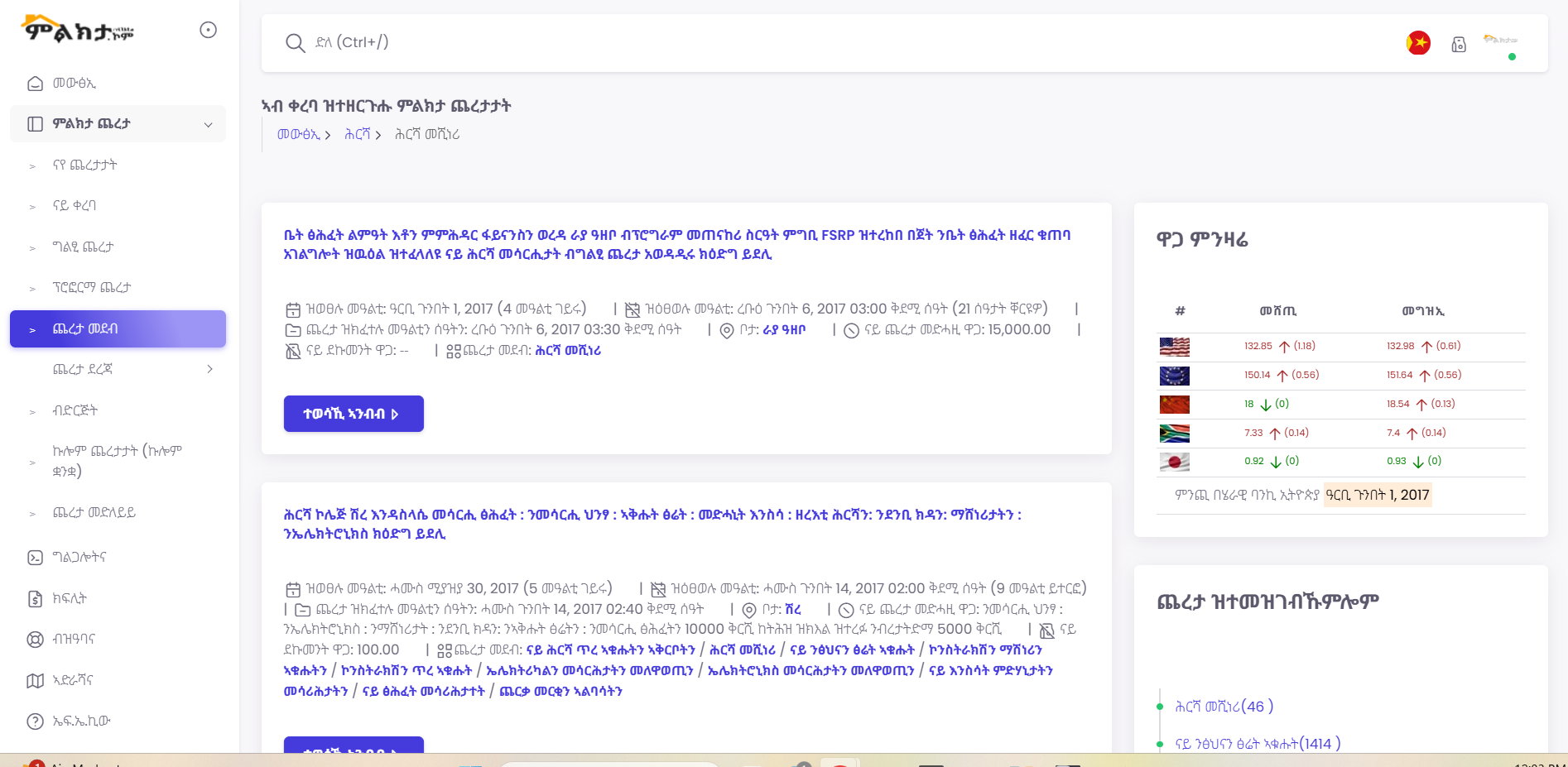Click the home (መውፅኢ) icon in sidebar
This screenshot has width=1568, height=767.
(34, 83)
